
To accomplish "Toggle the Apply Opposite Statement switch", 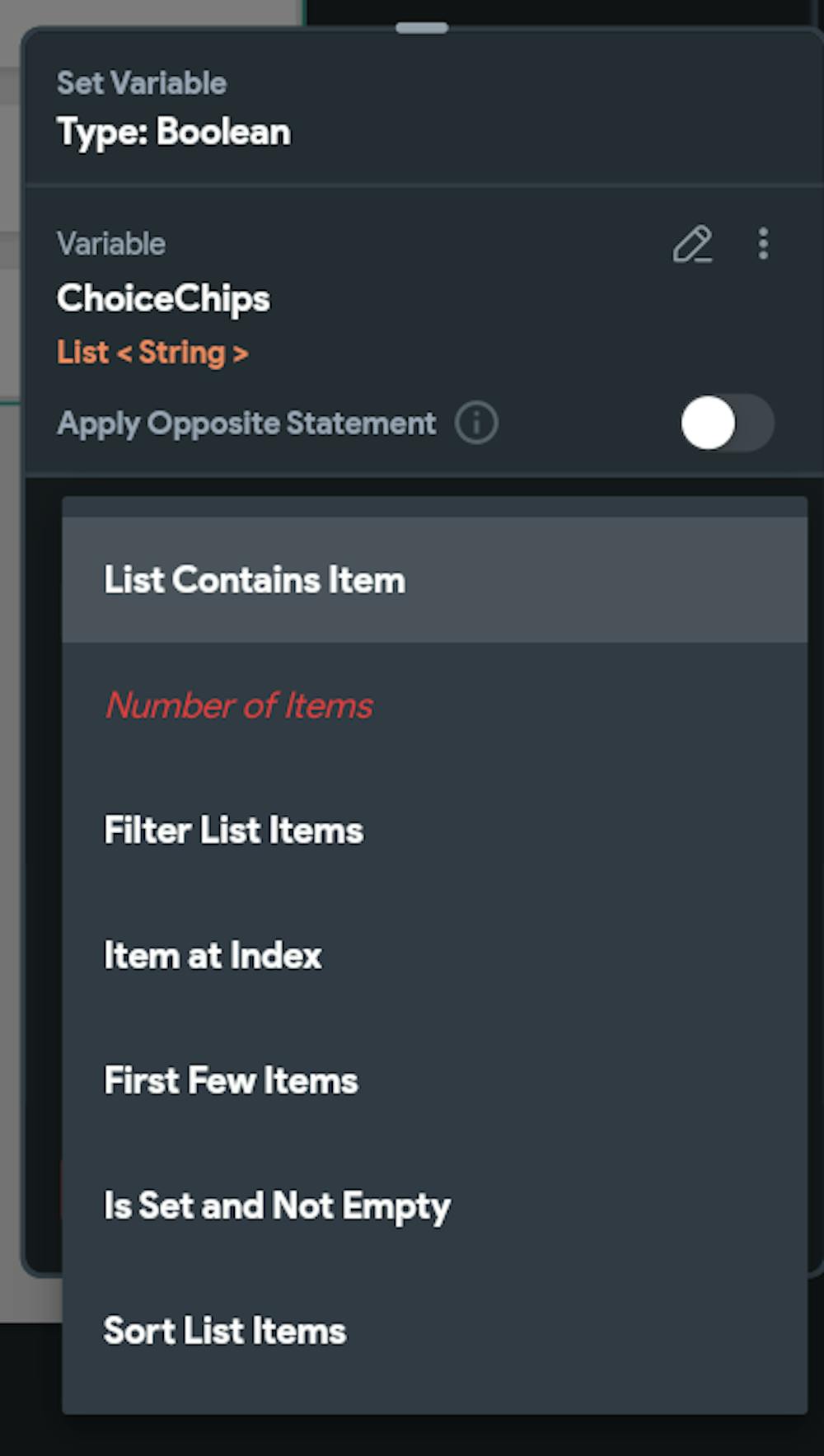I will 726,424.
